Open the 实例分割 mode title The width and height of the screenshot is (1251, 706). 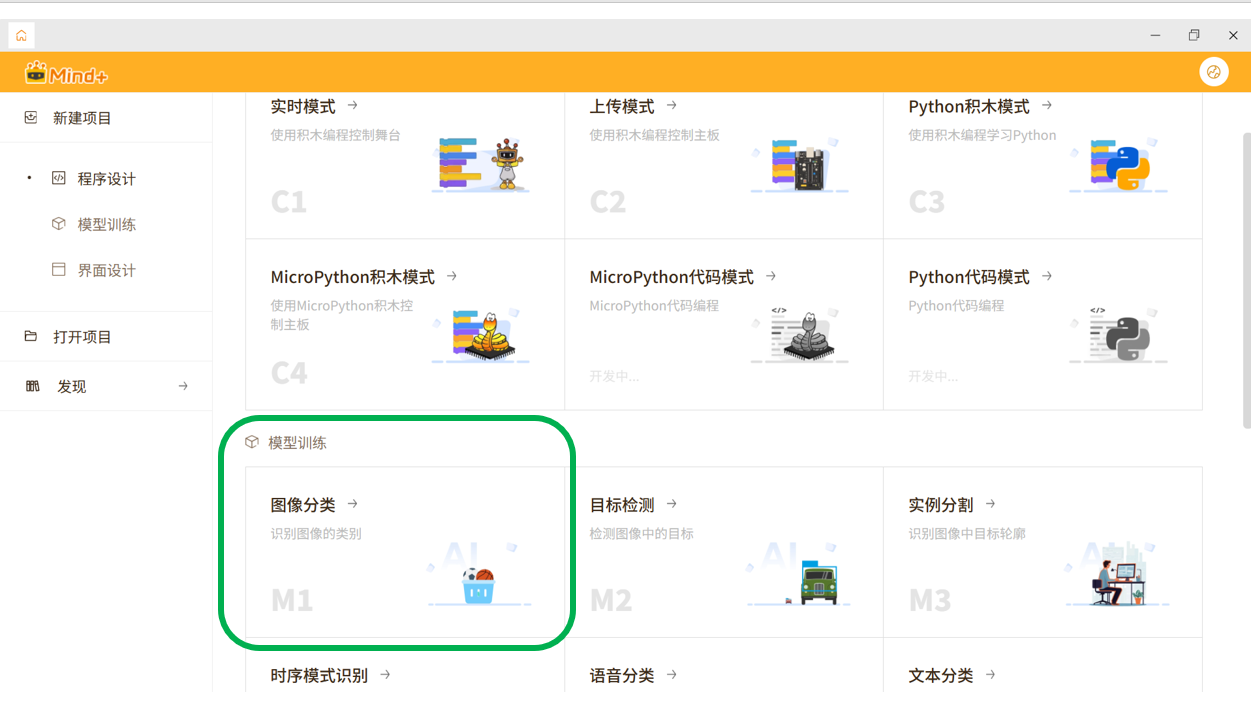pos(940,505)
